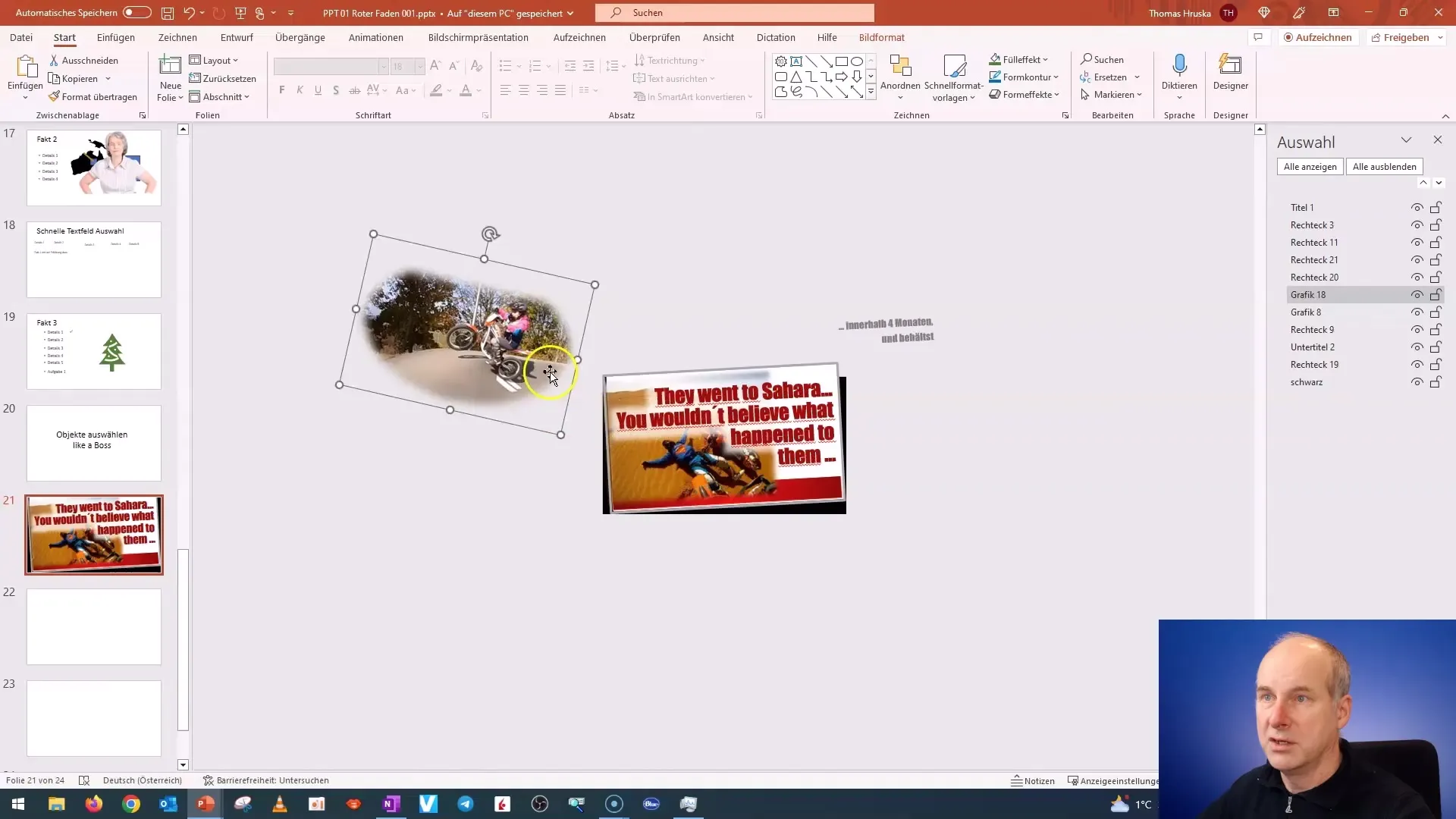Toggle visibility of Rechteck 3 layer
This screenshot has width=1456, height=819.
coord(1417,225)
